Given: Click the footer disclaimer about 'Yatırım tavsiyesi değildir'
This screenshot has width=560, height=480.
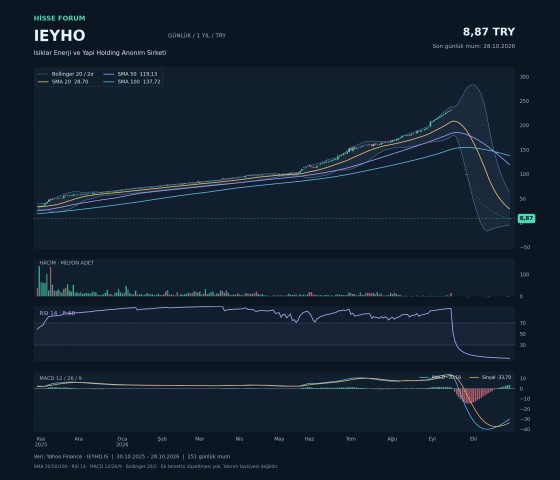Looking at the screenshot, I should pyautogui.click(x=156, y=466).
